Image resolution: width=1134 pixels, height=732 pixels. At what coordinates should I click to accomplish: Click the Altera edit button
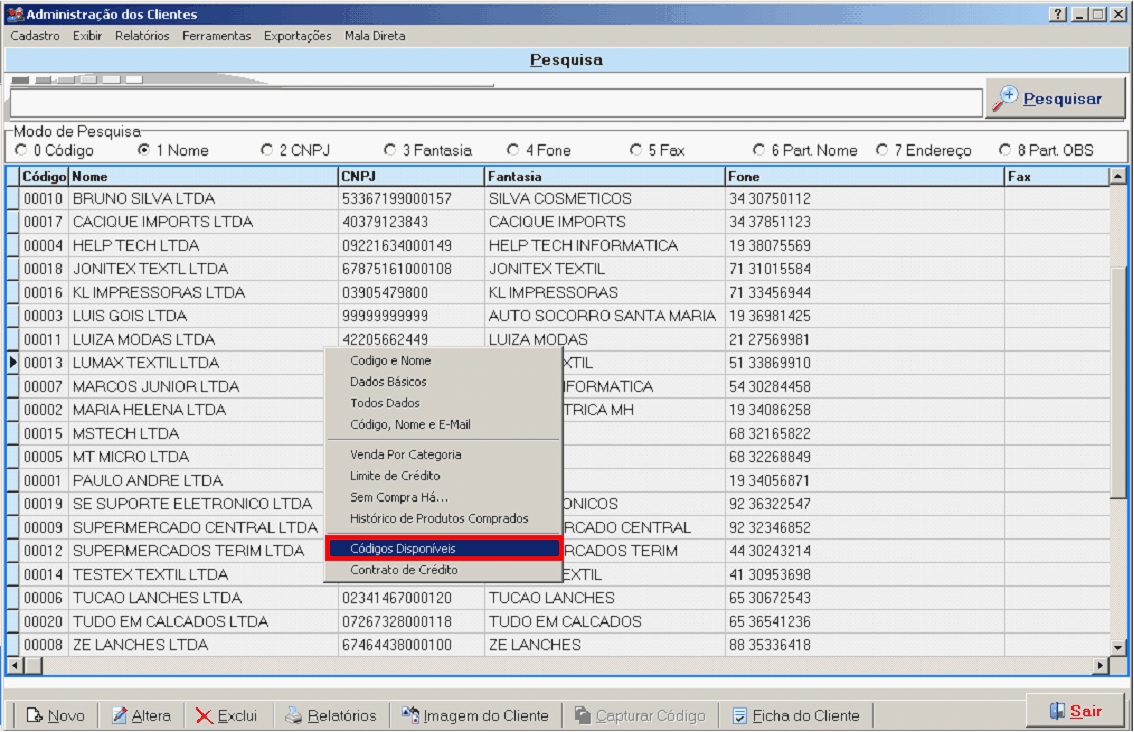click(x=140, y=715)
